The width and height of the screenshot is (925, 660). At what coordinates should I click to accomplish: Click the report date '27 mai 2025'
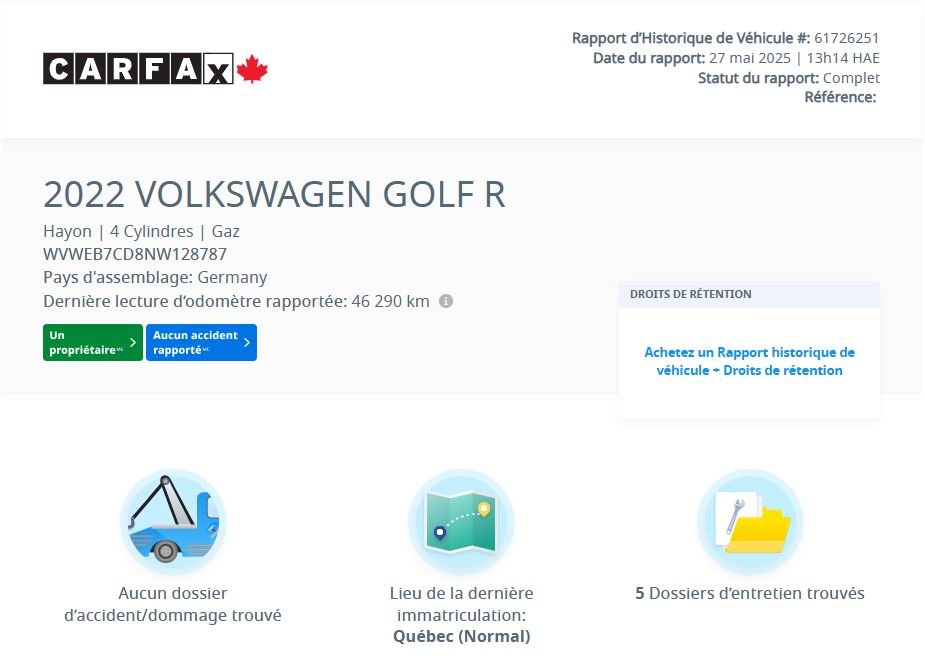tap(750, 58)
